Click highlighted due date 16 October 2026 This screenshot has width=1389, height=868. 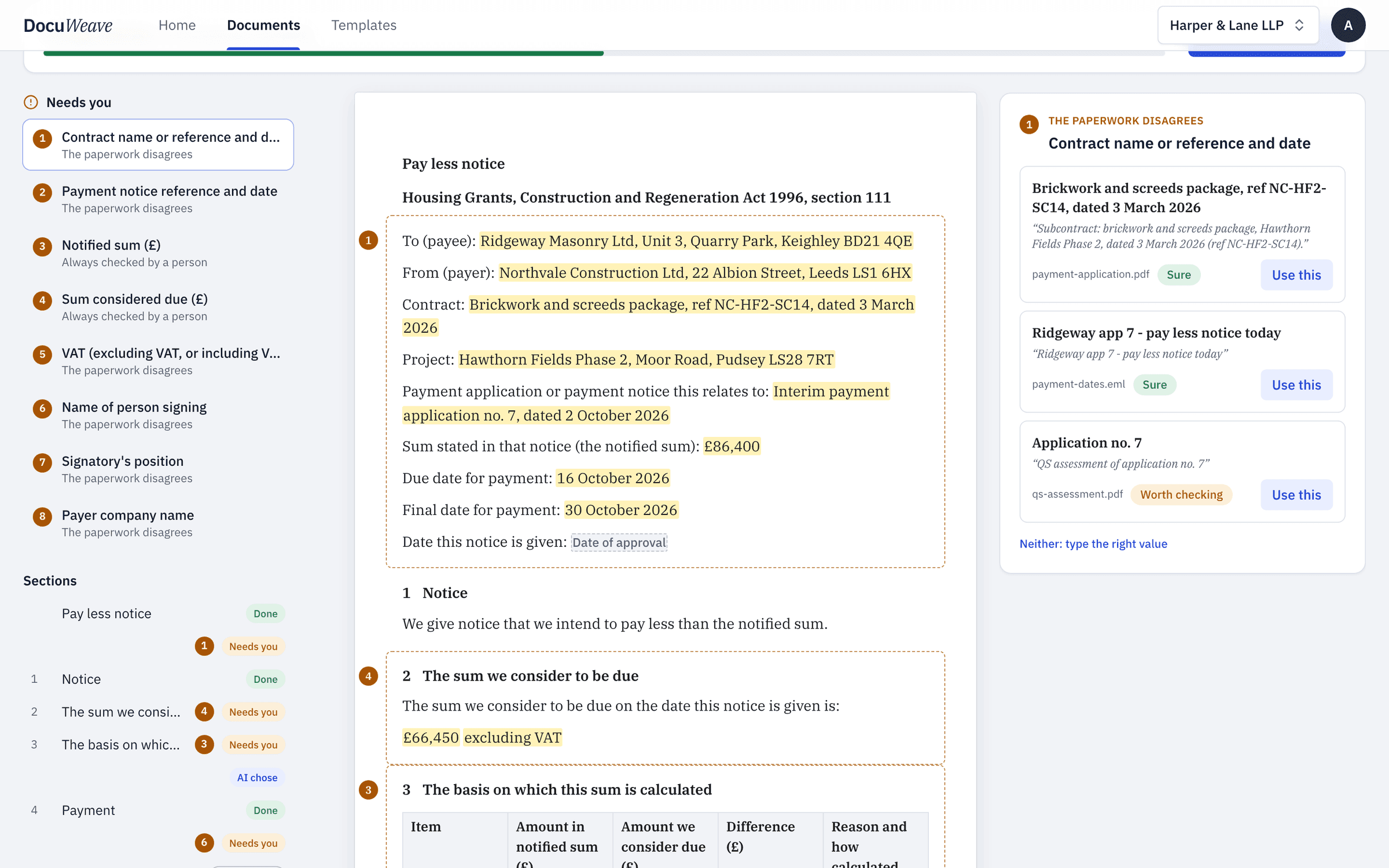(612, 478)
